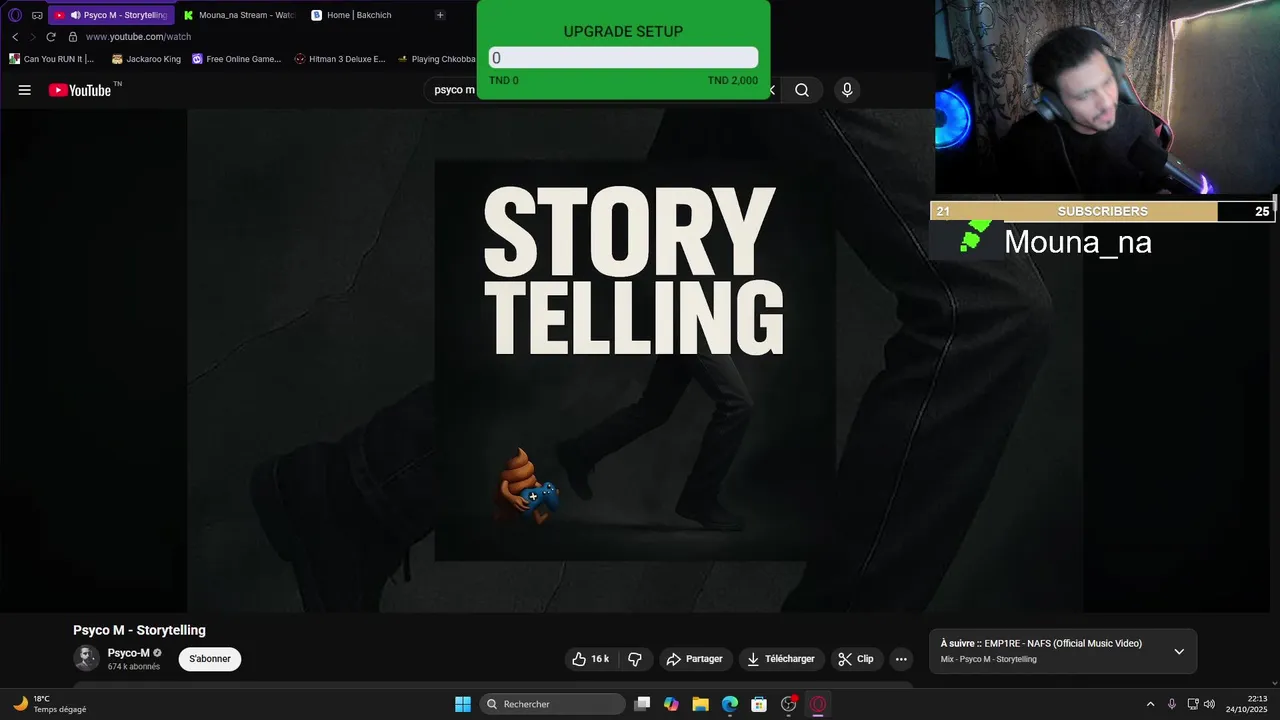
Task: Open Microsoft Store from the taskbar
Action: click(759, 704)
